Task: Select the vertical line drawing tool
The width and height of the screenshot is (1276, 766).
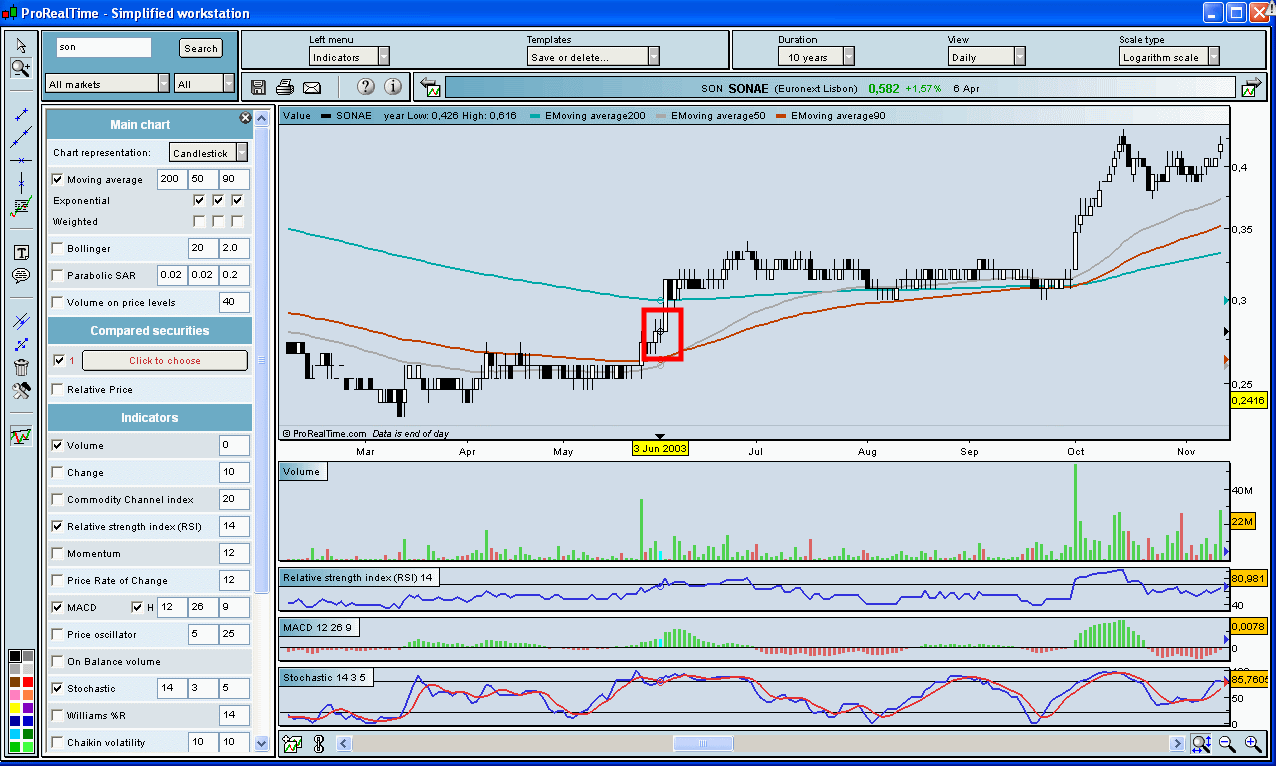Action: pos(20,182)
